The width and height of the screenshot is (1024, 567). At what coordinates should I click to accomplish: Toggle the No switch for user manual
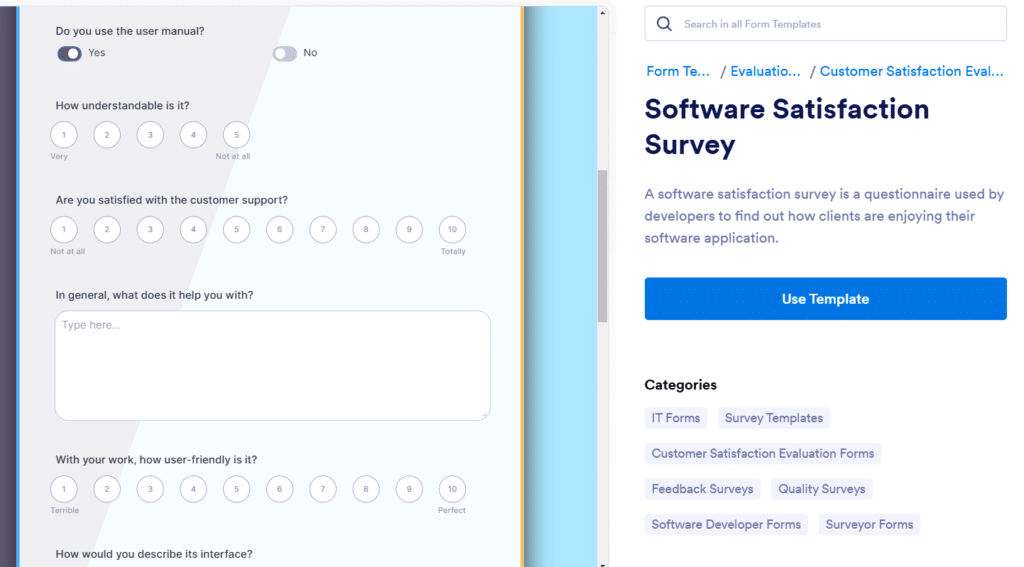pos(285,54)
